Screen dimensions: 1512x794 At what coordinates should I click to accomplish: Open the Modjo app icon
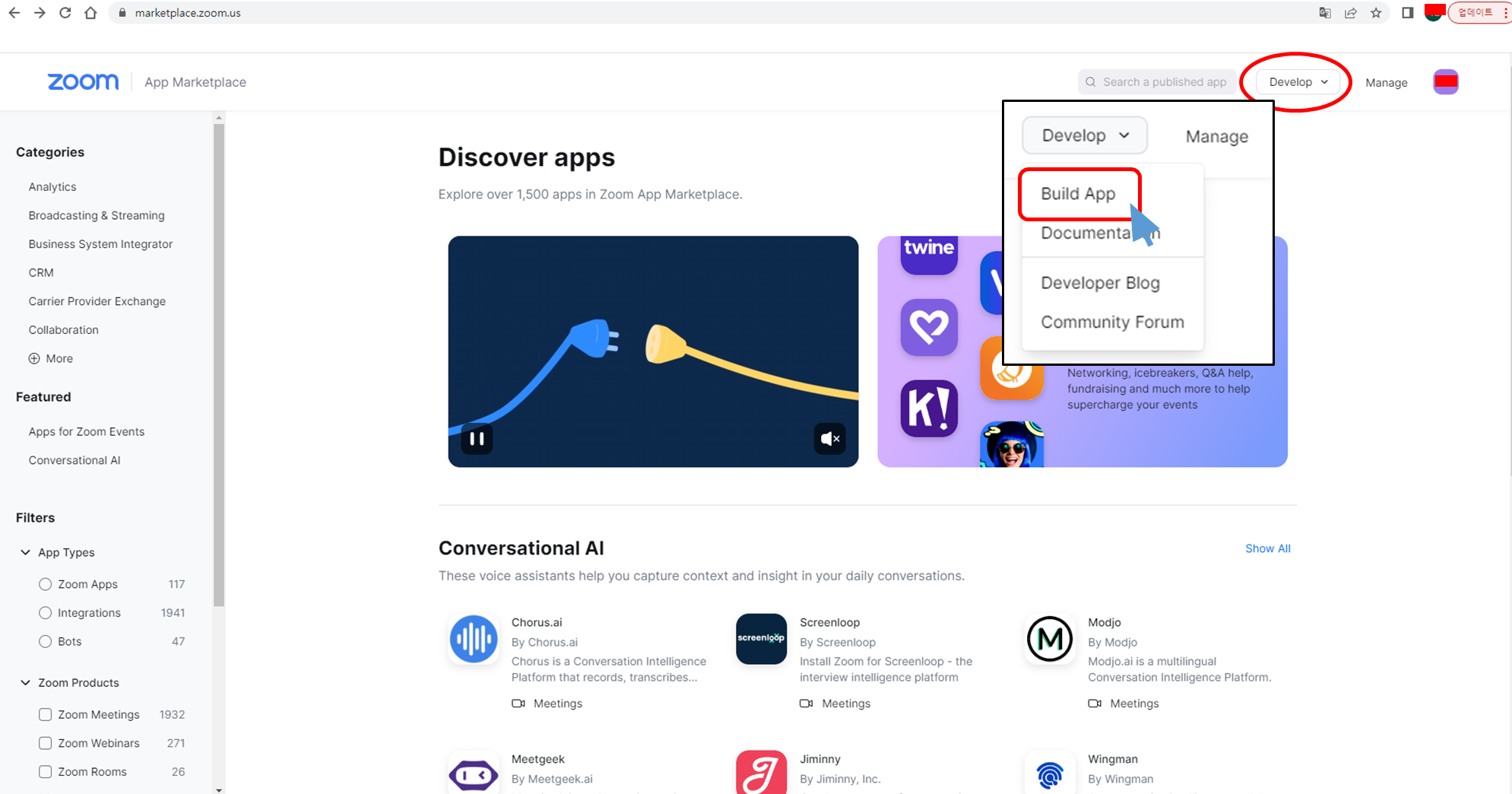click(1050, 639)
